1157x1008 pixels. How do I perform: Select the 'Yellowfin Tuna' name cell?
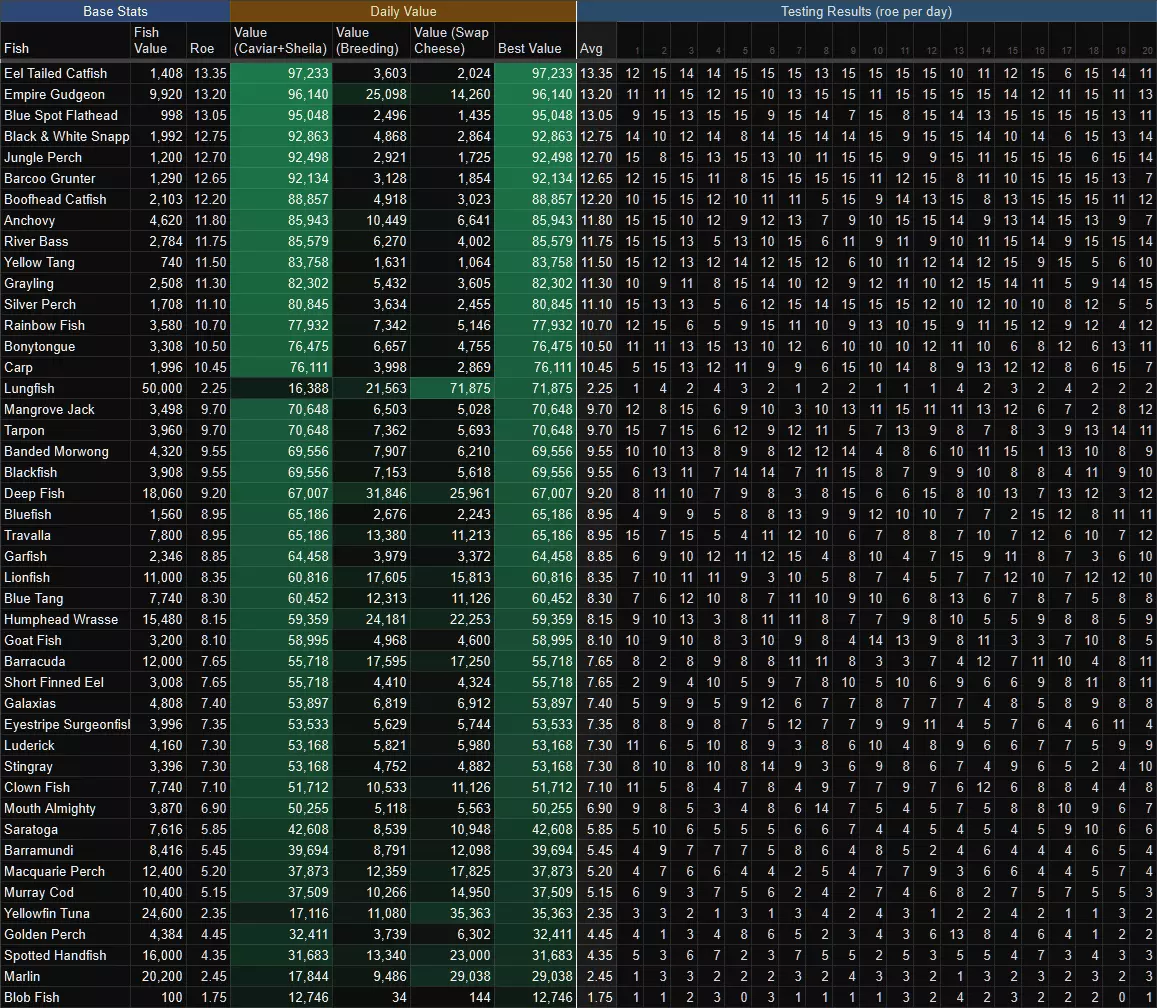coord(66,914)
